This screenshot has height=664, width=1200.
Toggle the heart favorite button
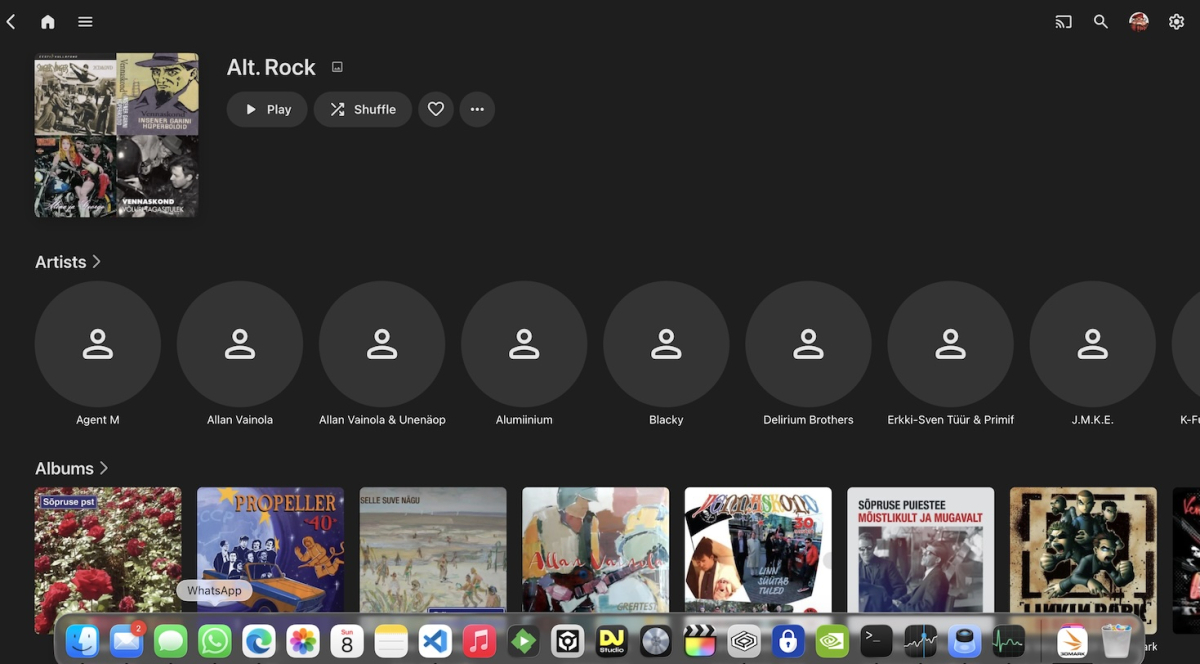436,110
